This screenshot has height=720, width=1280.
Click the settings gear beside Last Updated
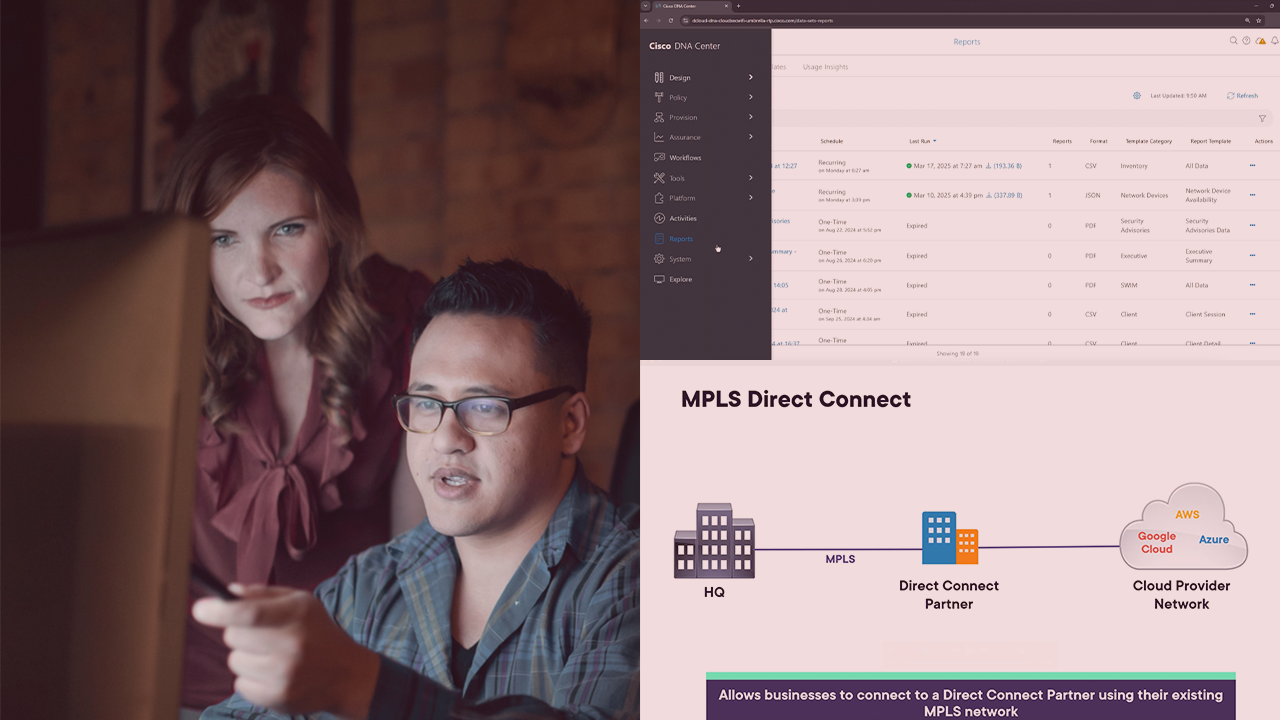point(1137,96)
